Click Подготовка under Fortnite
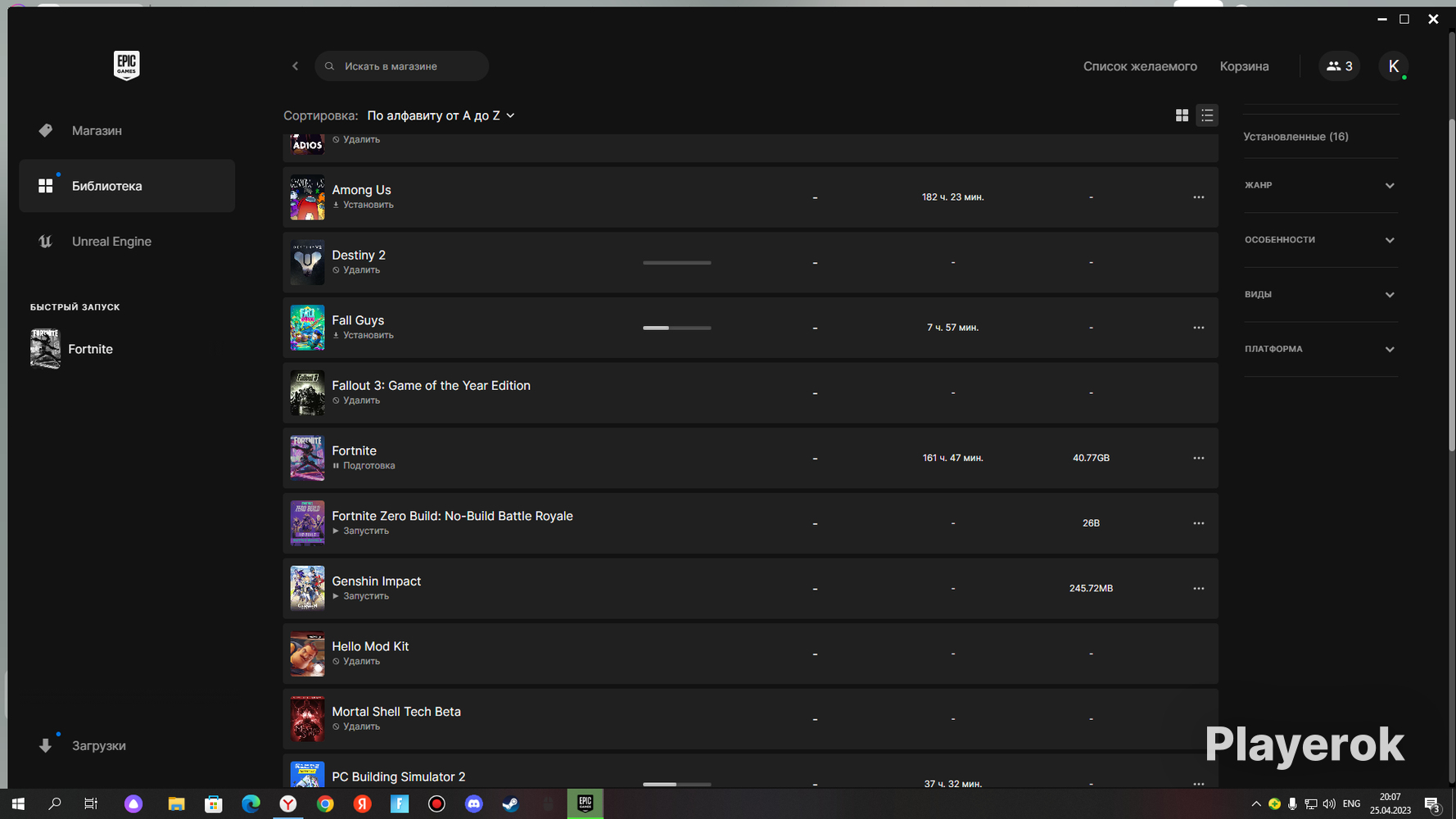Screen dimensions: 1456x819 [x=364, y=466]
